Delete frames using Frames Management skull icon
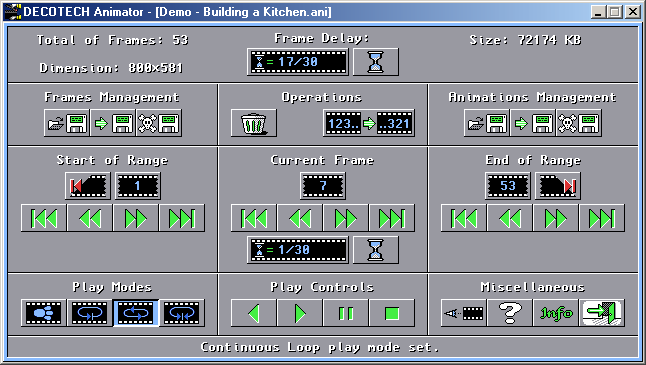646x365 pixels. (x=159, y=123)
